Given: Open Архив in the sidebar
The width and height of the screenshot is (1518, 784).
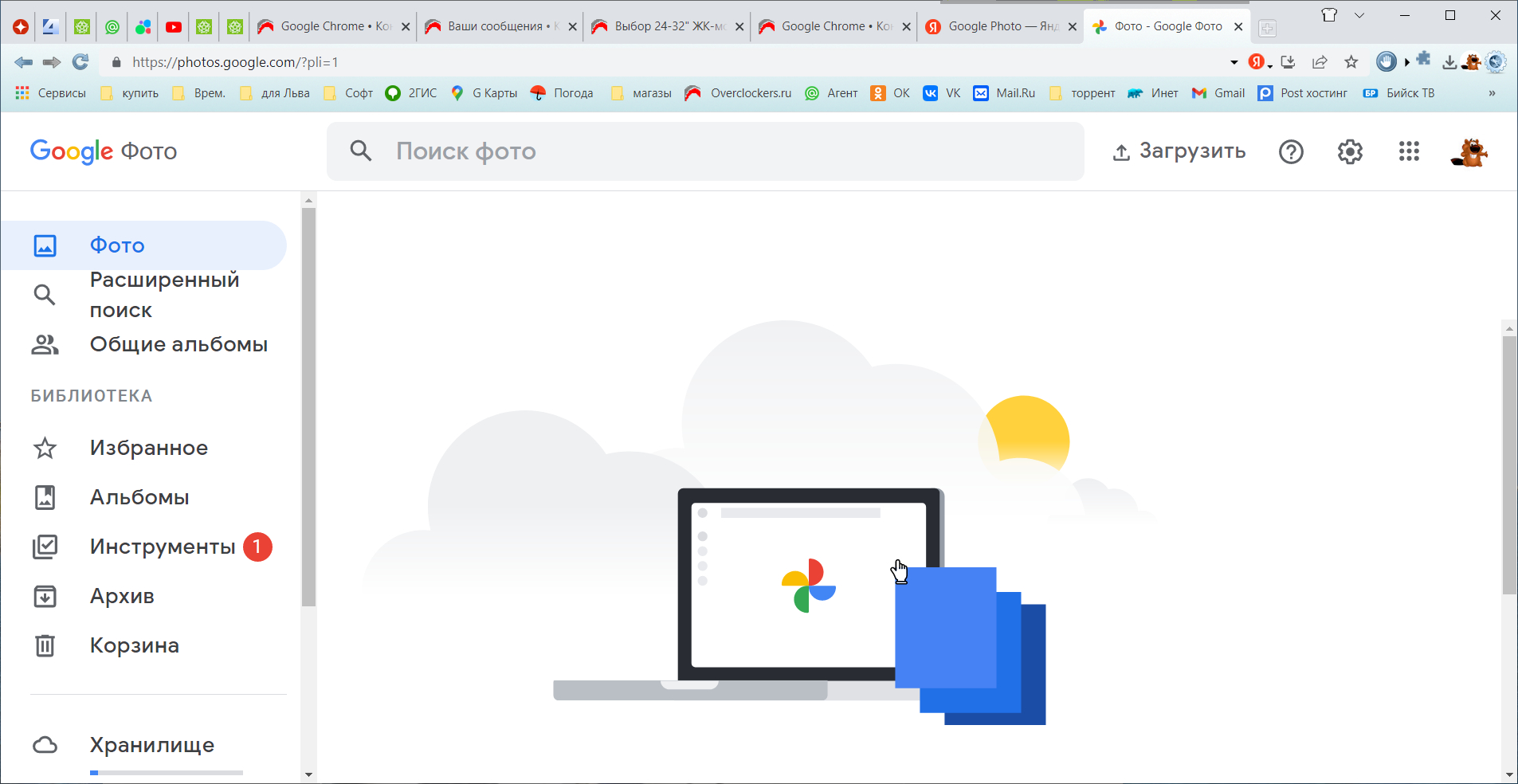Looking at the screenshot, I should 143,596.
